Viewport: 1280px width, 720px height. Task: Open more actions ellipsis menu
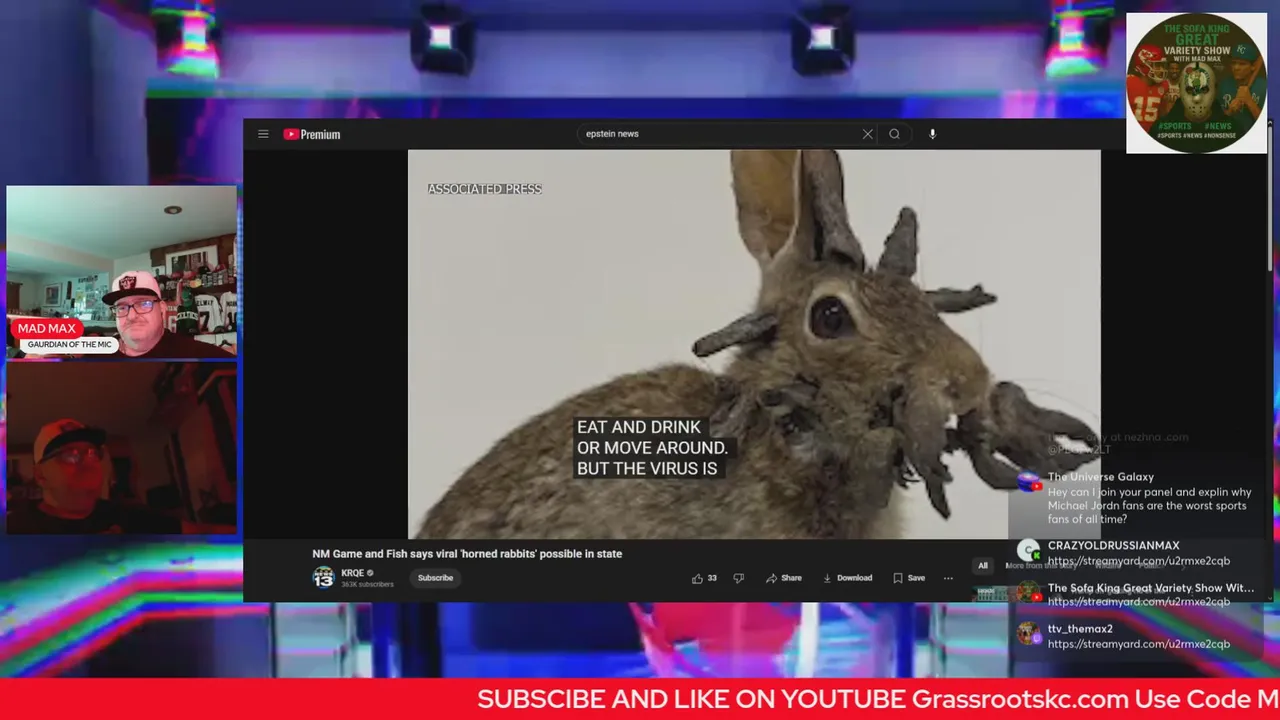[948, 578]
